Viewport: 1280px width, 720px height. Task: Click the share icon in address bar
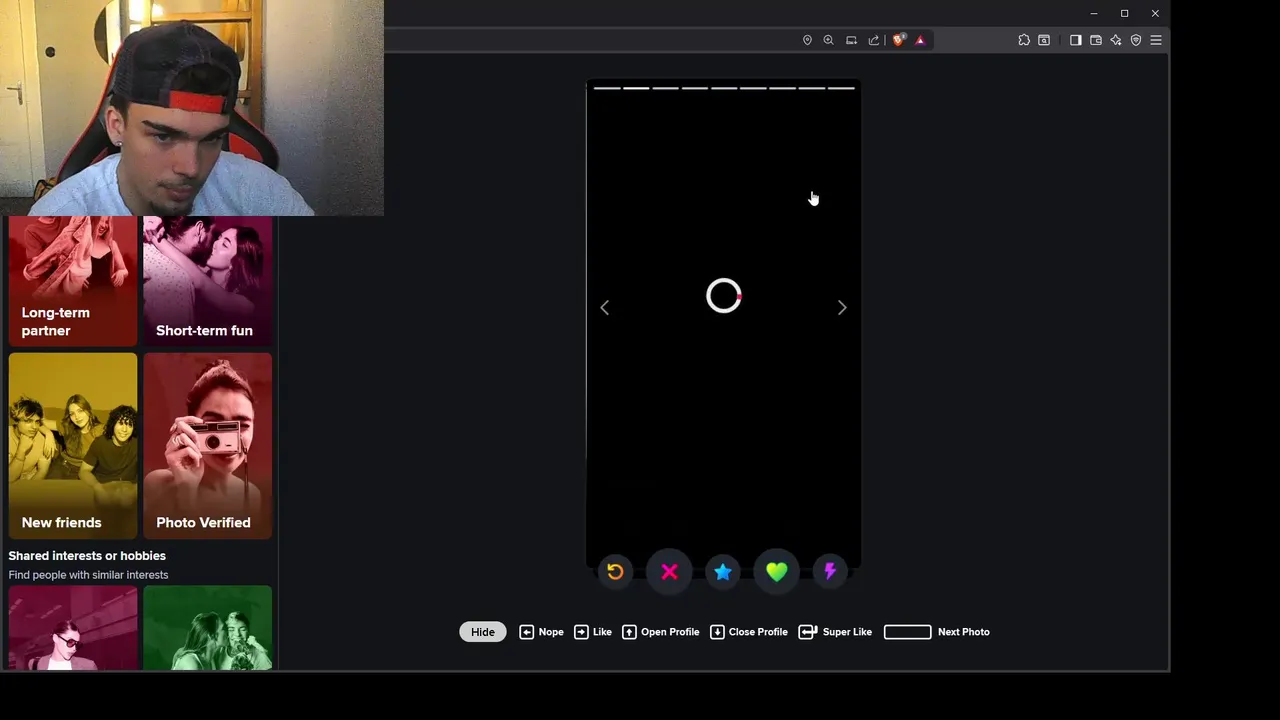(x=873, y=40)
